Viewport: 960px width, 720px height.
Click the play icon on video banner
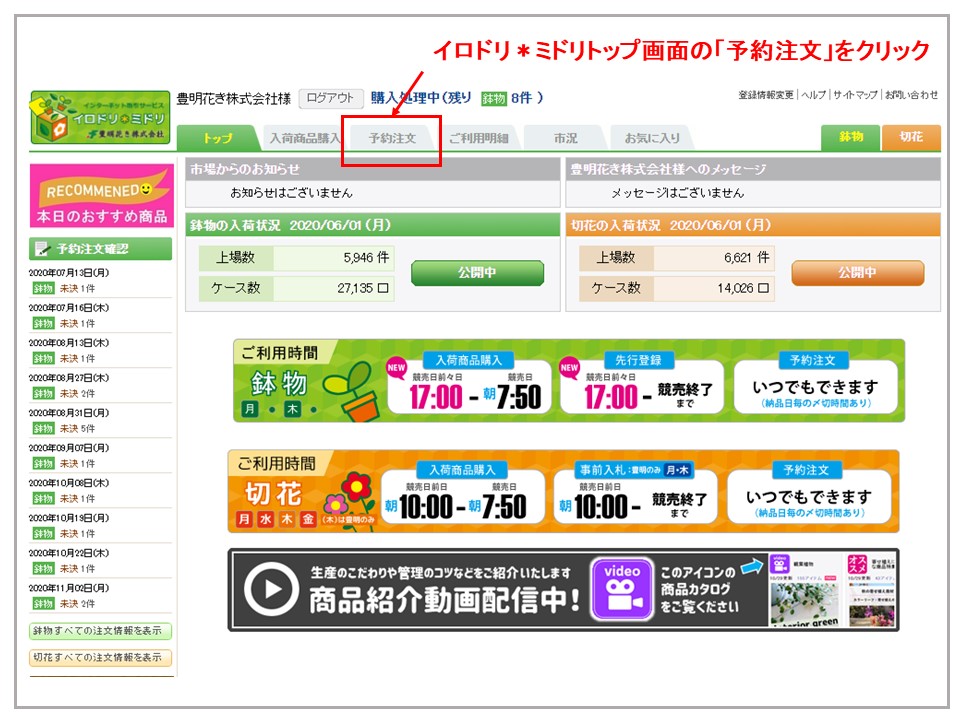(265, 590)
